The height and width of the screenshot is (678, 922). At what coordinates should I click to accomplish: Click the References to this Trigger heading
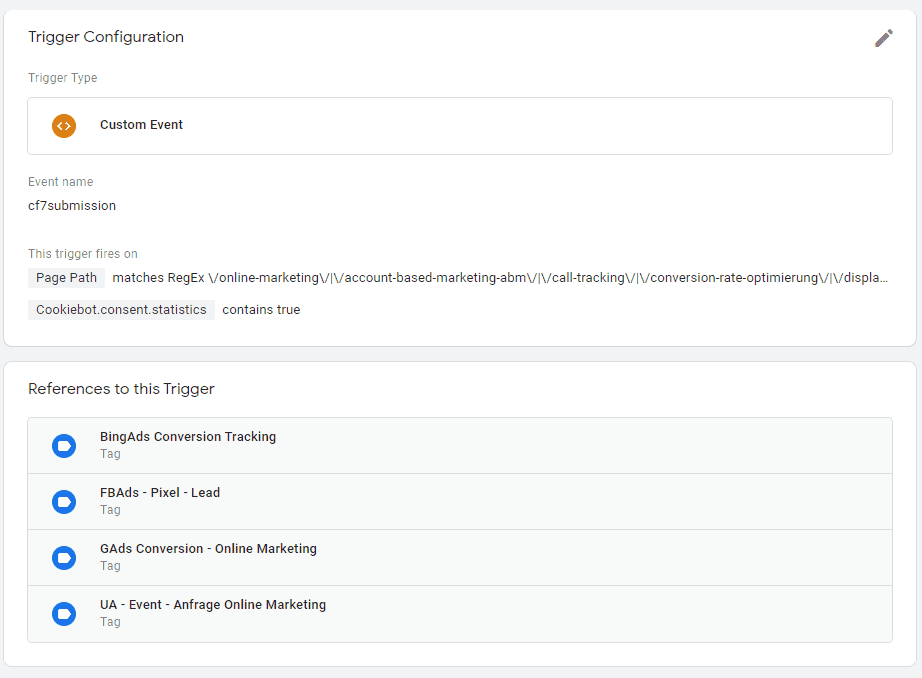(121, 389)
